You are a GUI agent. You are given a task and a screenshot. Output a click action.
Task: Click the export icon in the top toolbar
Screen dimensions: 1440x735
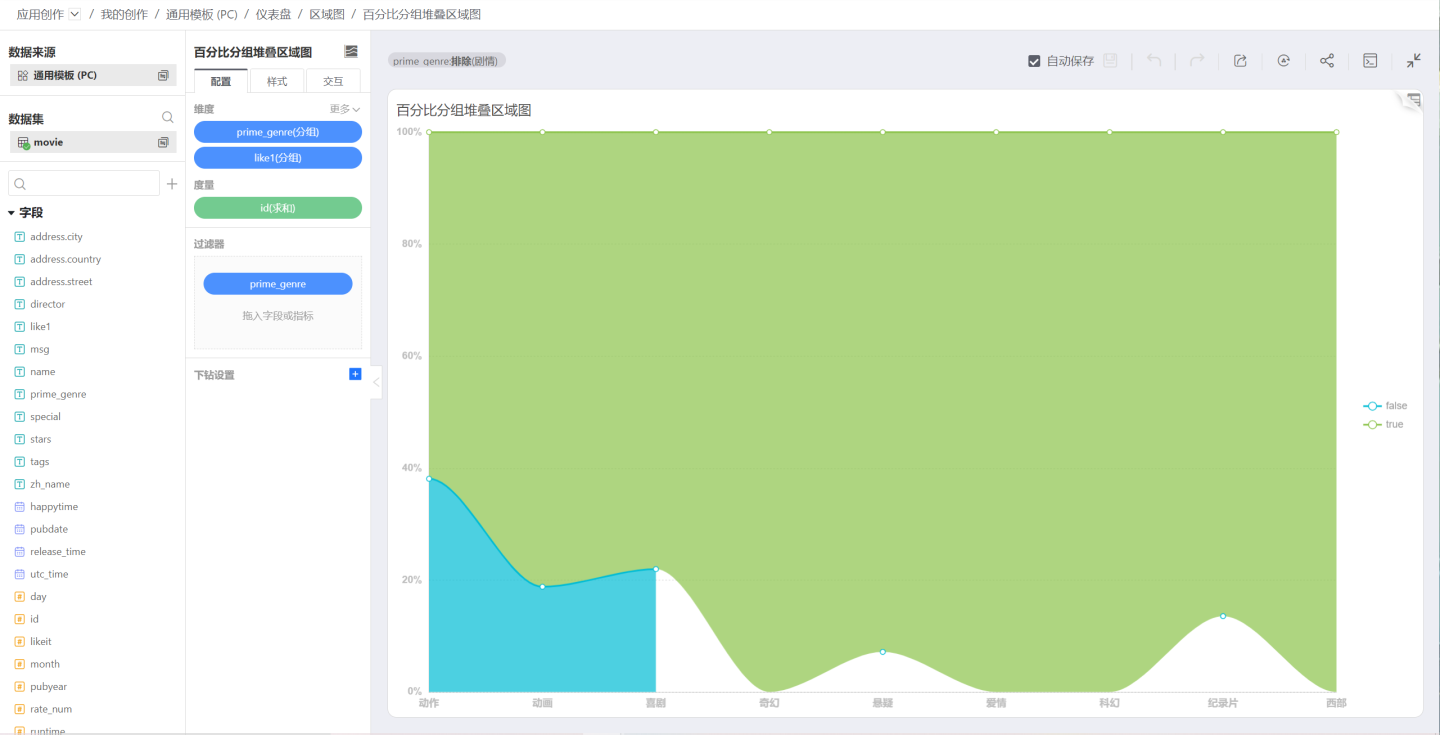coord(1240,61)
